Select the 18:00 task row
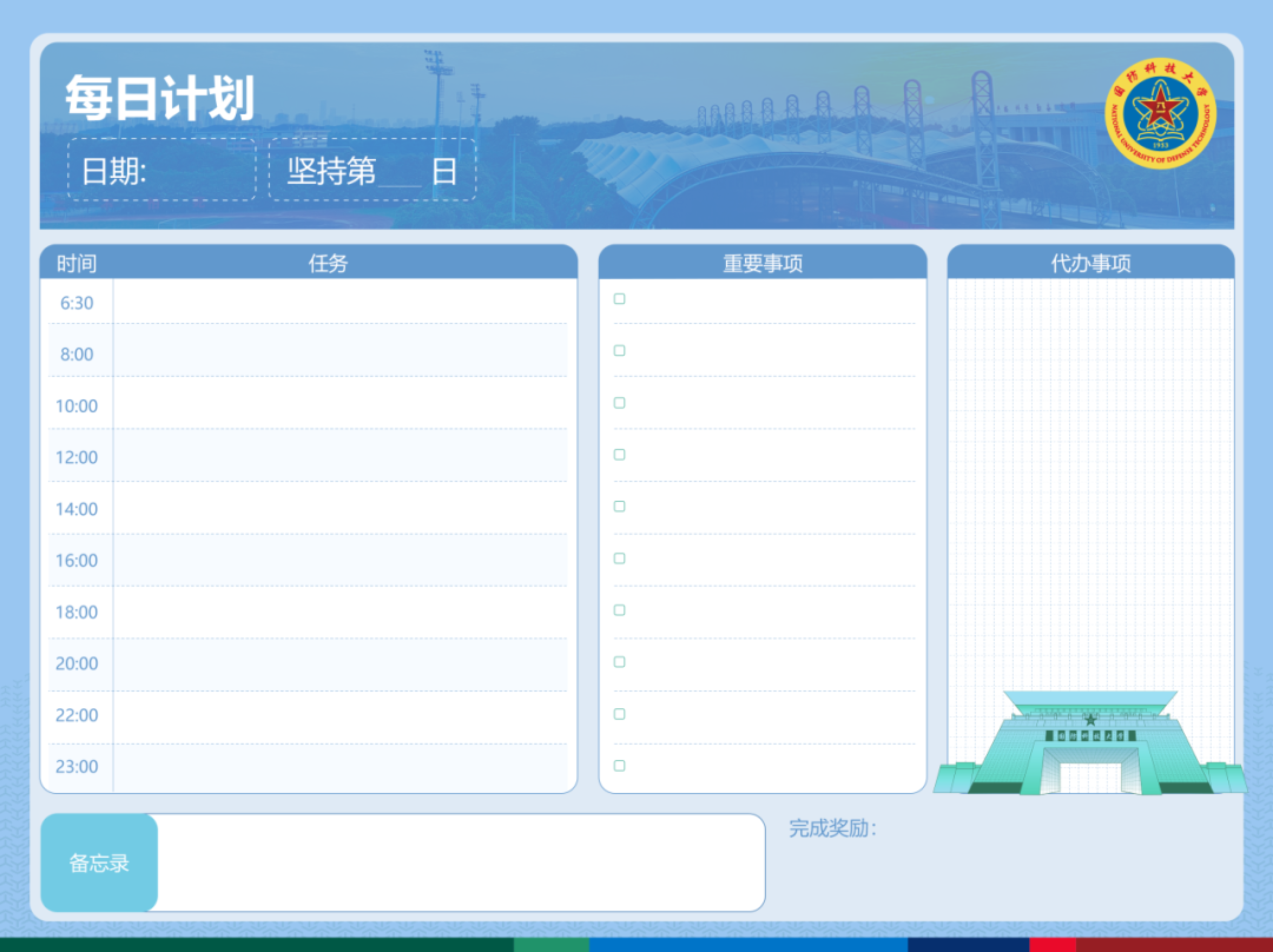This screenshot has height=952, width=1273. point(339,612)
